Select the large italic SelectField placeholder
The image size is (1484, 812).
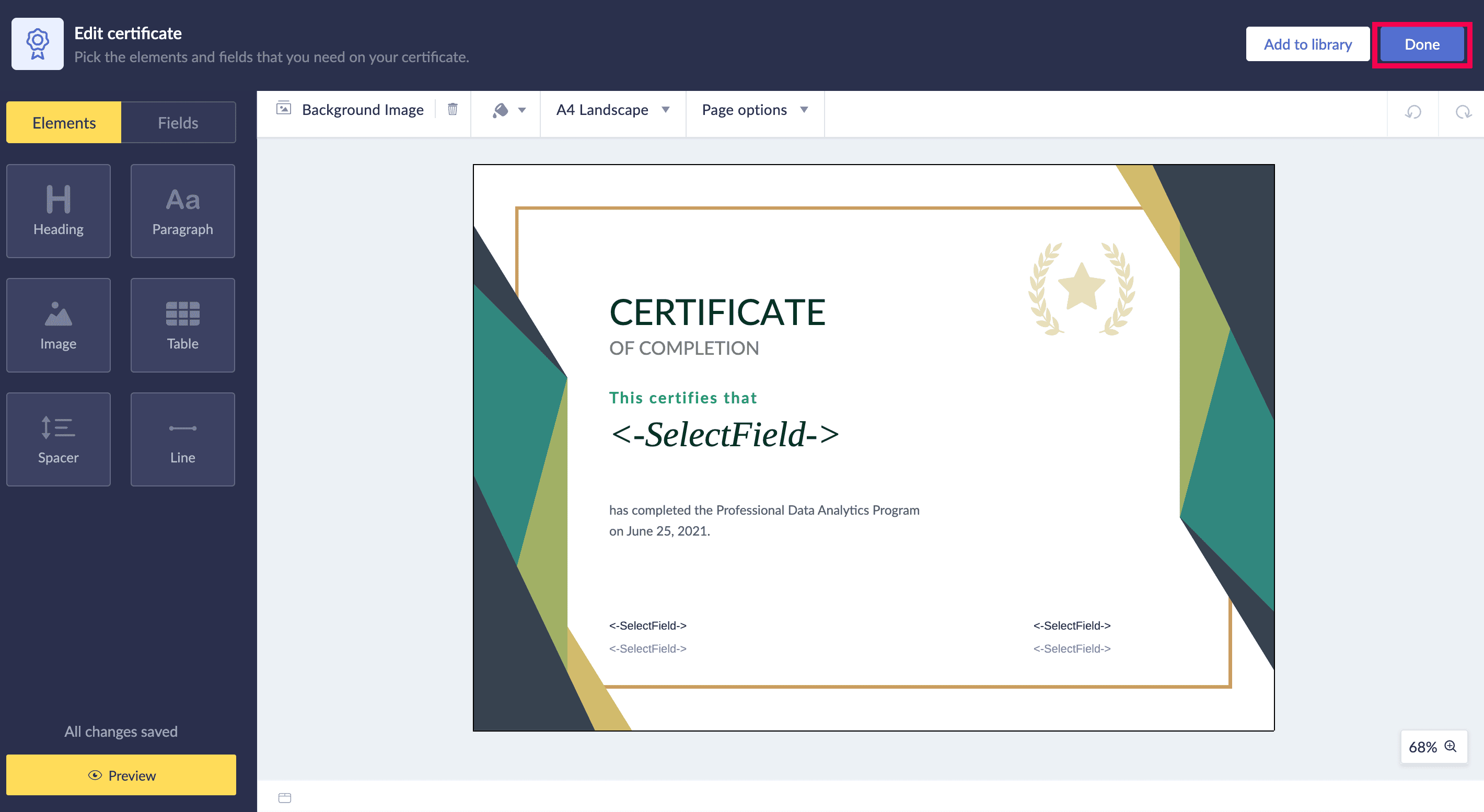click(724, 434)
